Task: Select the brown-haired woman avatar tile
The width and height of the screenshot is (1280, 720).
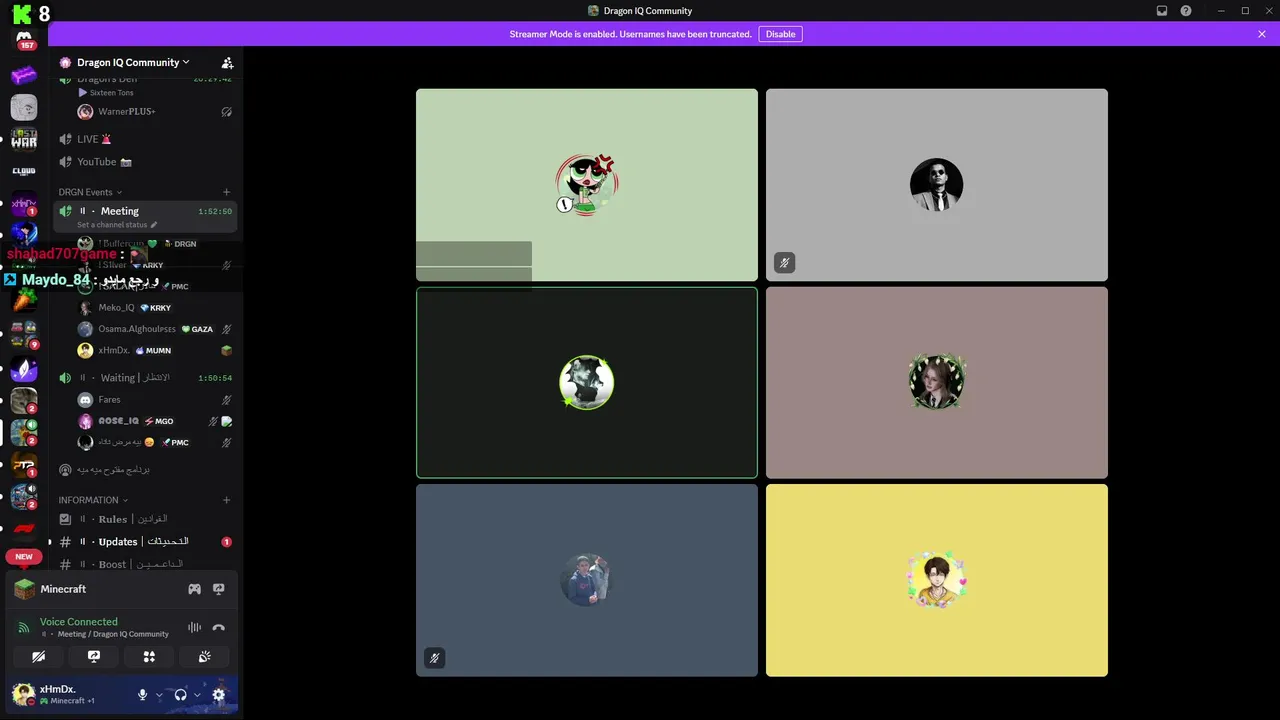Action: (937, 382)
